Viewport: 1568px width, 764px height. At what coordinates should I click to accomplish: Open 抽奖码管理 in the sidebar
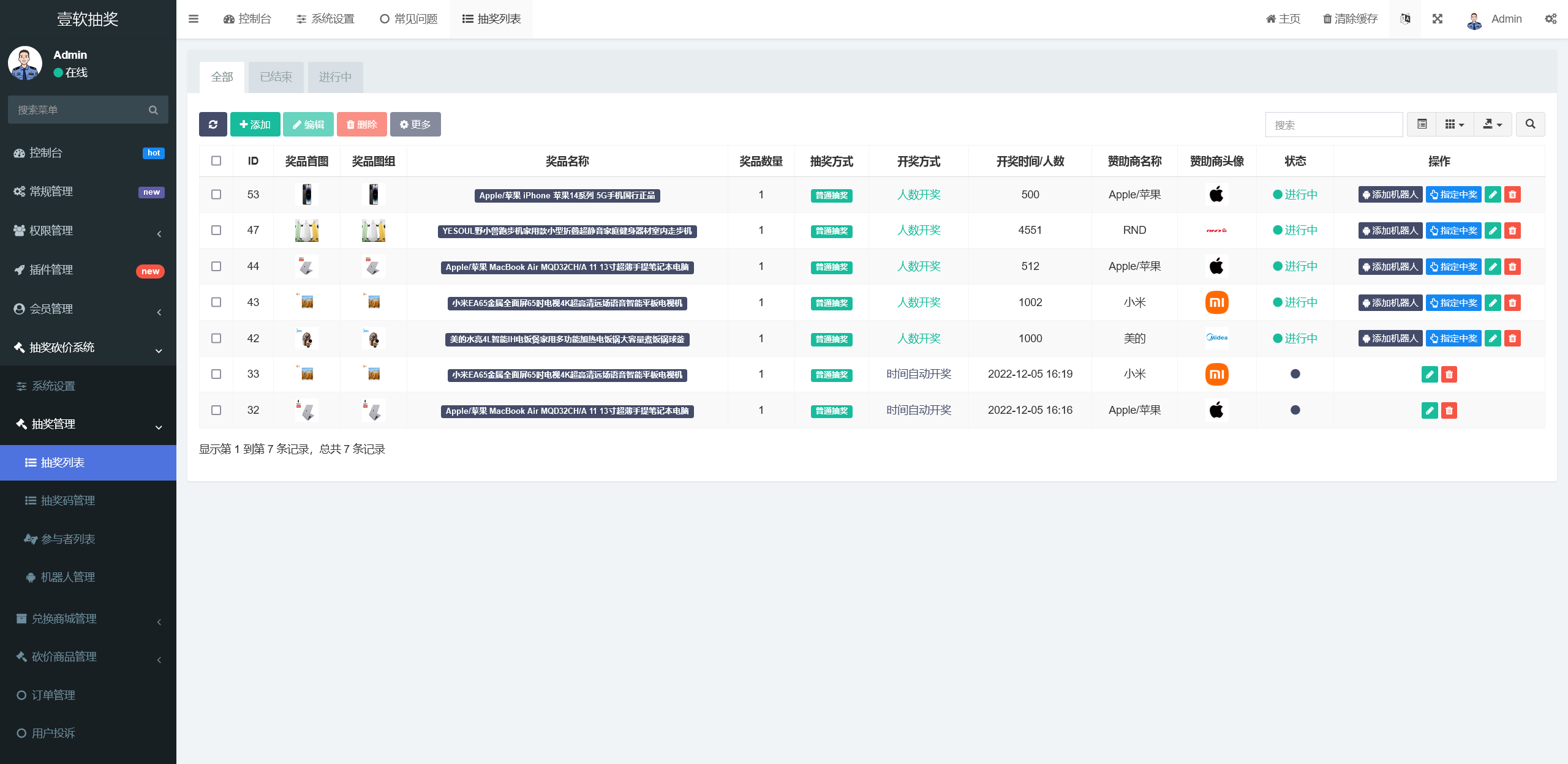(x=67, y=501)
